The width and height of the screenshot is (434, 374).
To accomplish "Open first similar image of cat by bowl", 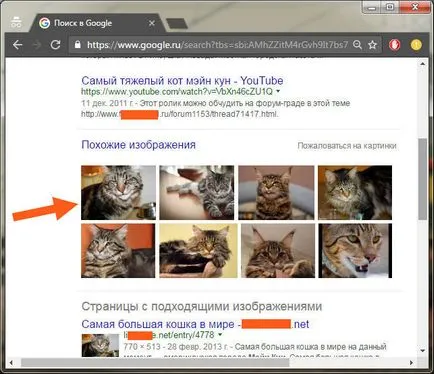I will 118,192.
